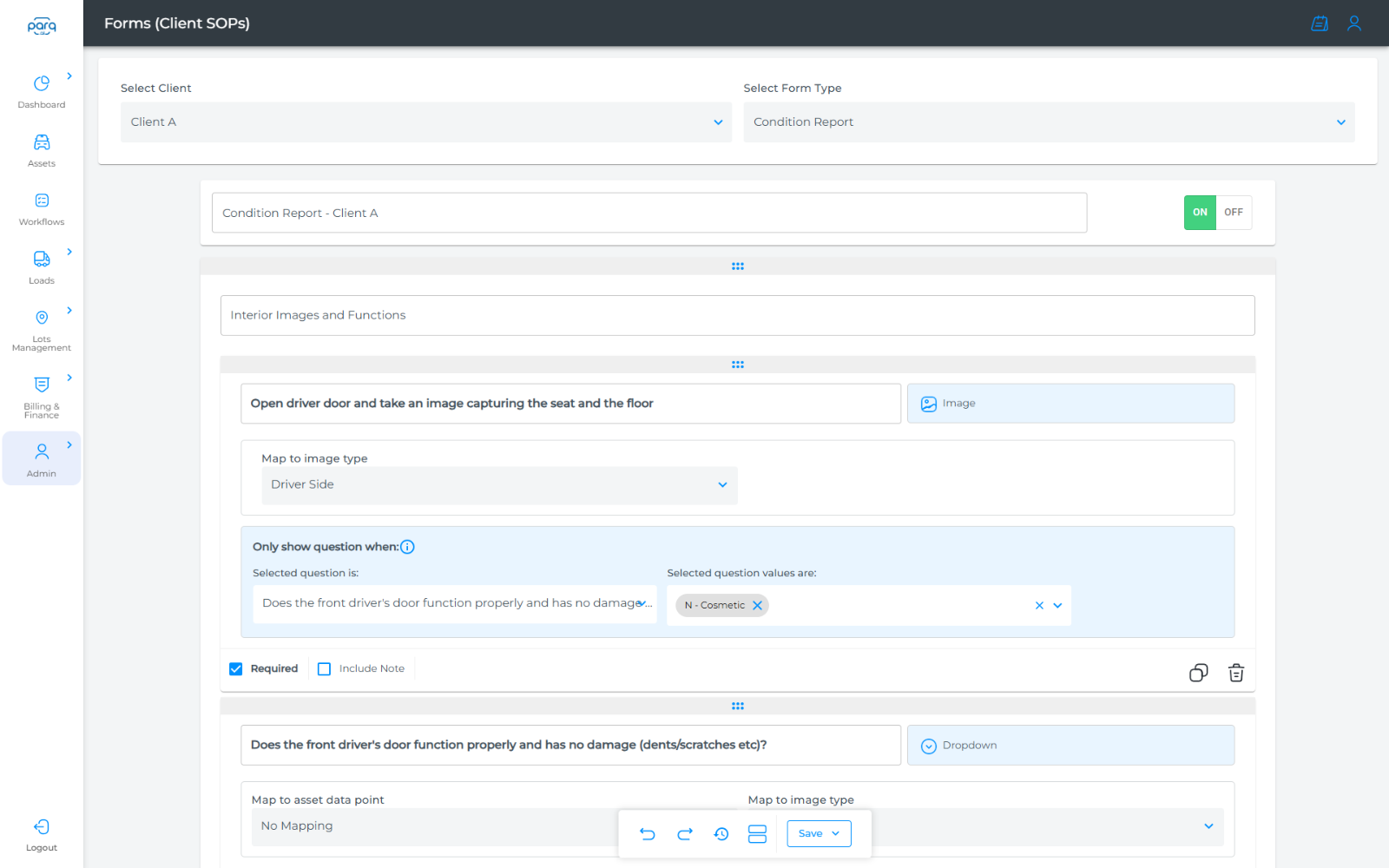
Task: Grab the drag handle above the Interior Images section
Action: (x=738, y=266)
